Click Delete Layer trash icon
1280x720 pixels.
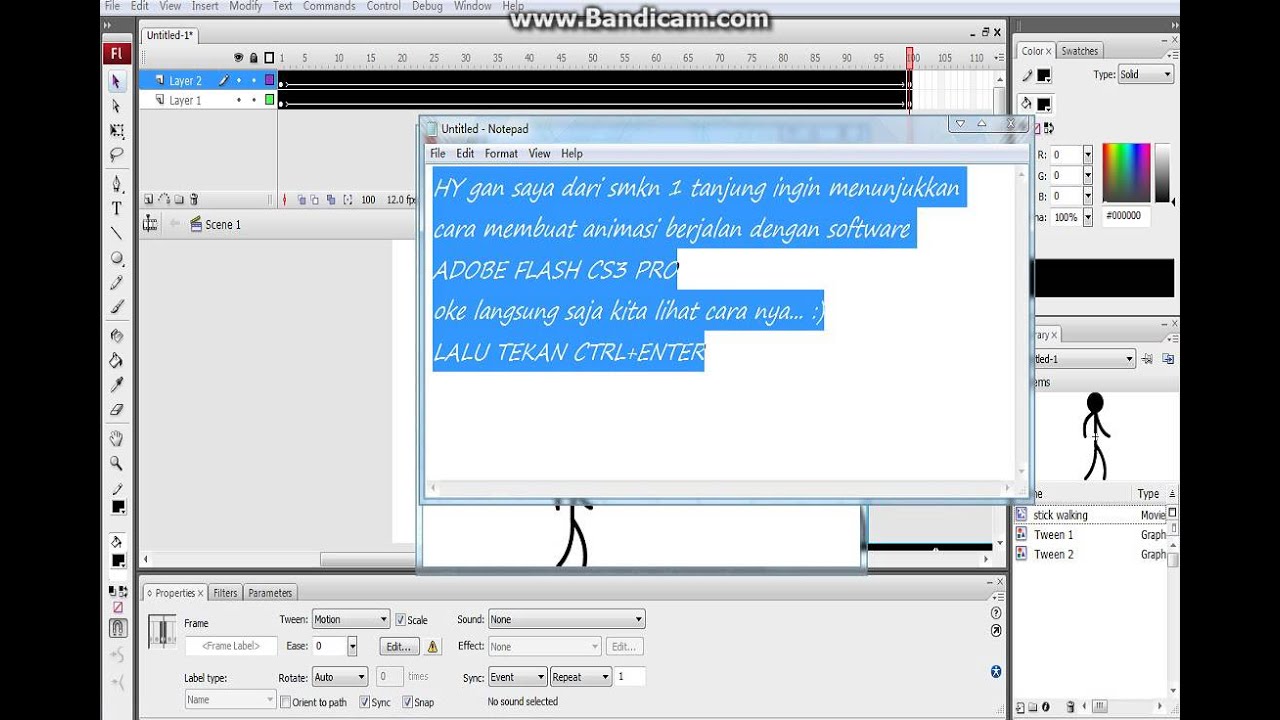coord(194,200)
